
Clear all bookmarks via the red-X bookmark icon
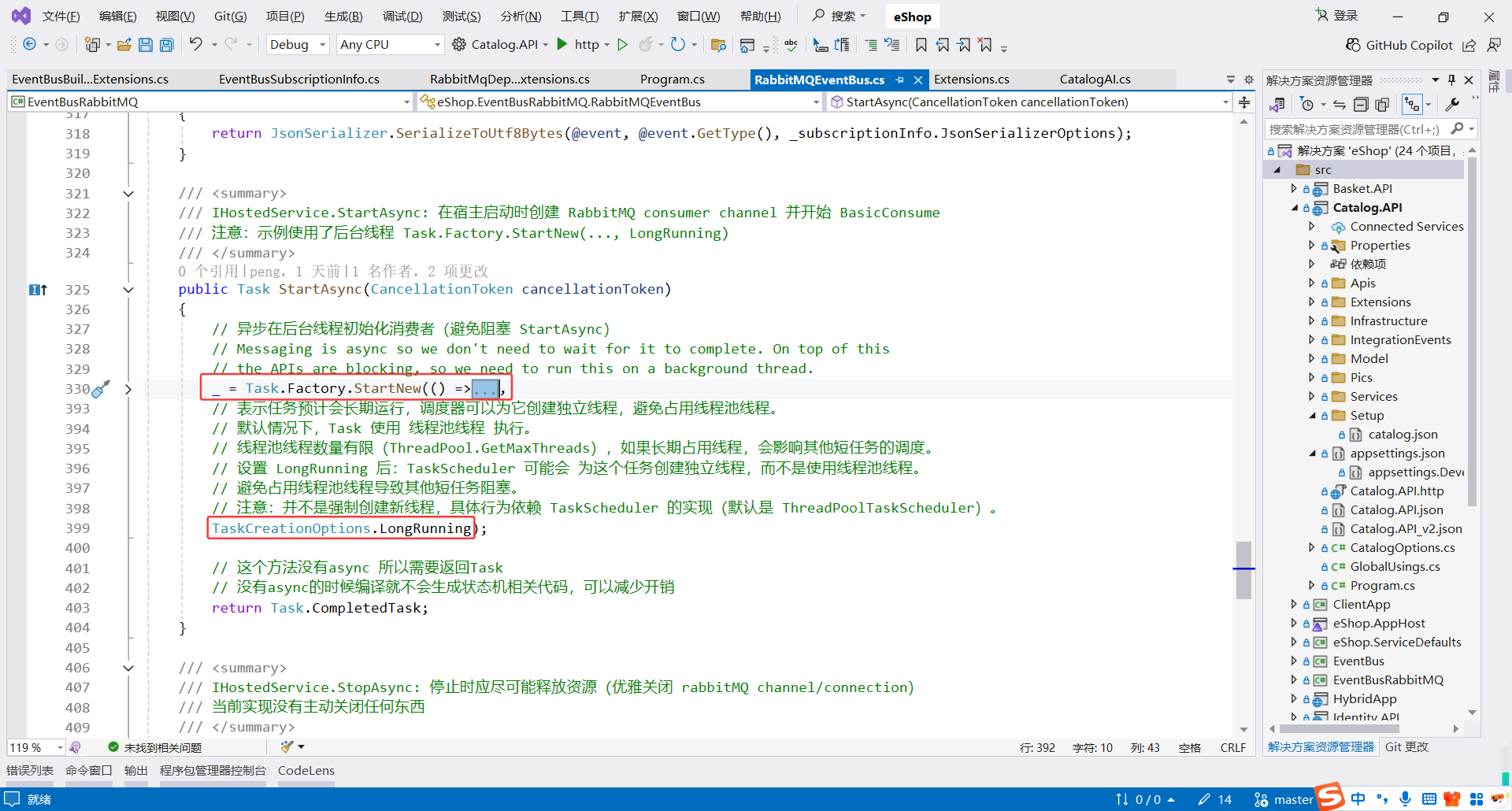[985, 45]
